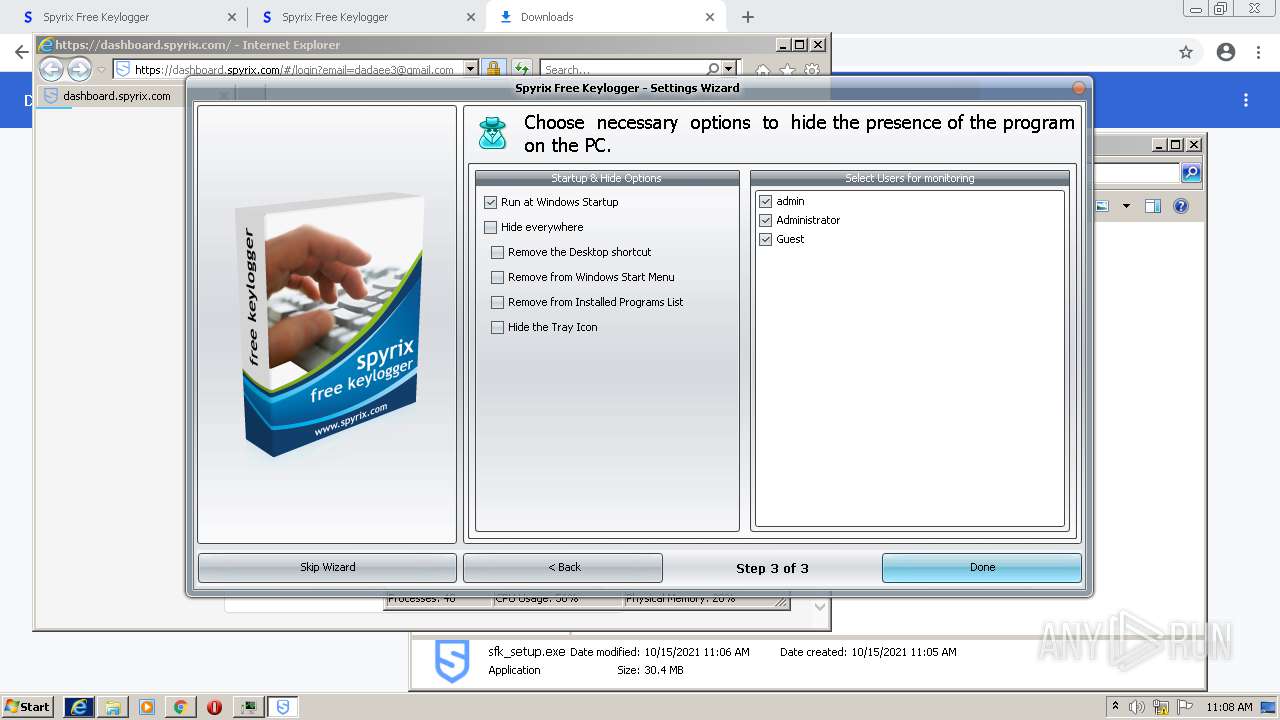Screen dimensions: 1280x720
Task: Click the Action Center flag tray icon
Action: tap(1185, 707)
